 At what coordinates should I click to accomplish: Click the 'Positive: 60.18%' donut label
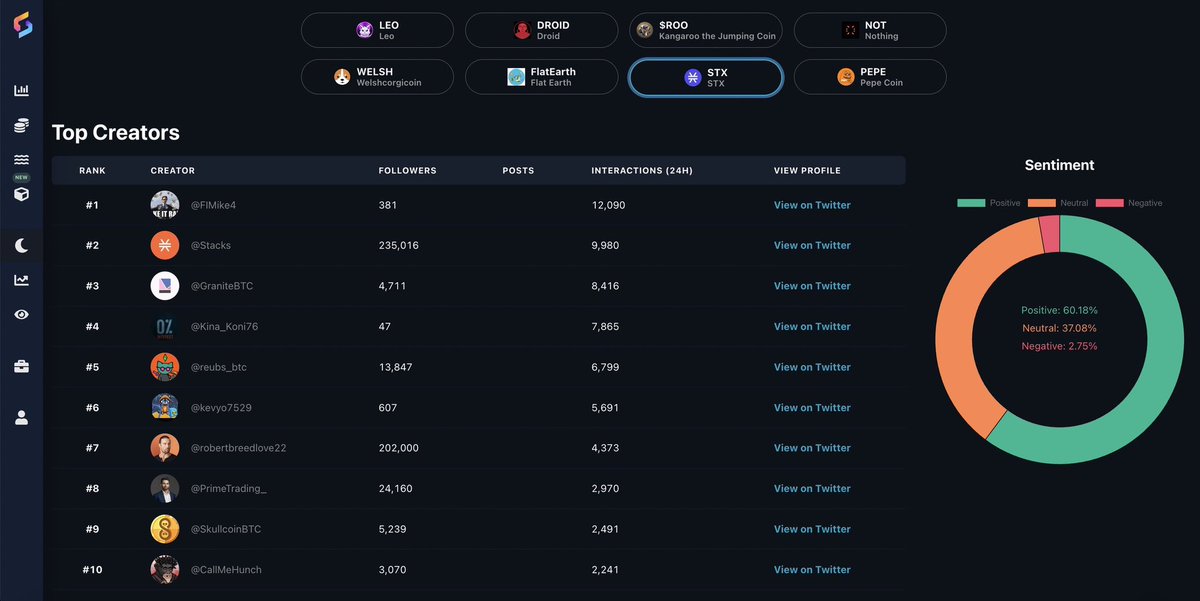pos(1060,310)
